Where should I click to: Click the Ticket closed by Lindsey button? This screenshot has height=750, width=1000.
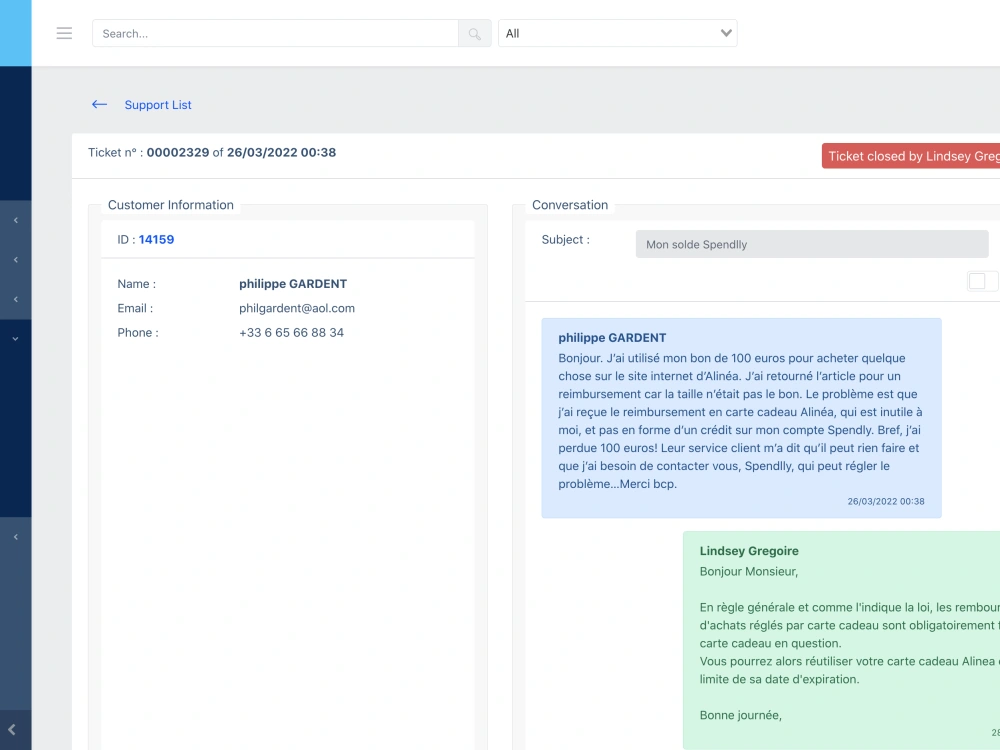pos(911,156)
